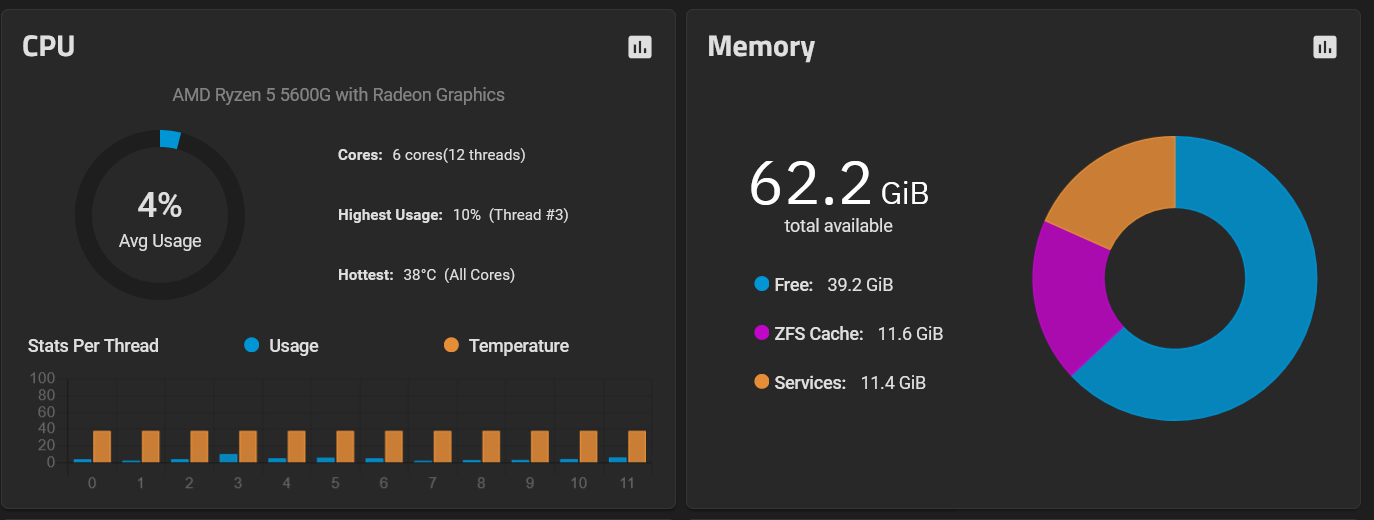Open Memory reports chart icon

pos(1325,47)
